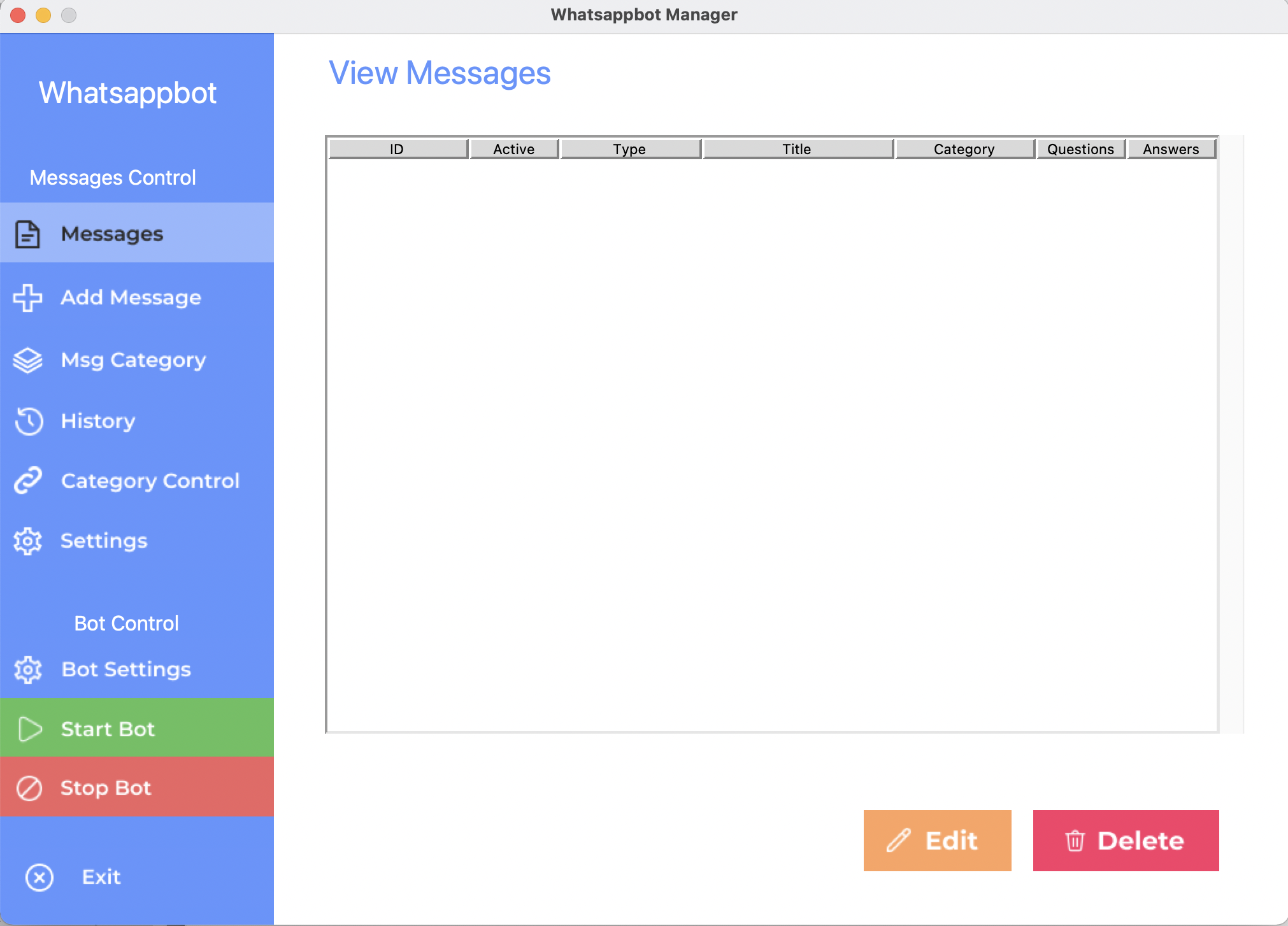This screenshot has height=926, width=1288.
Task: Click the Questions column header
Action: [x=1081, y=149]
